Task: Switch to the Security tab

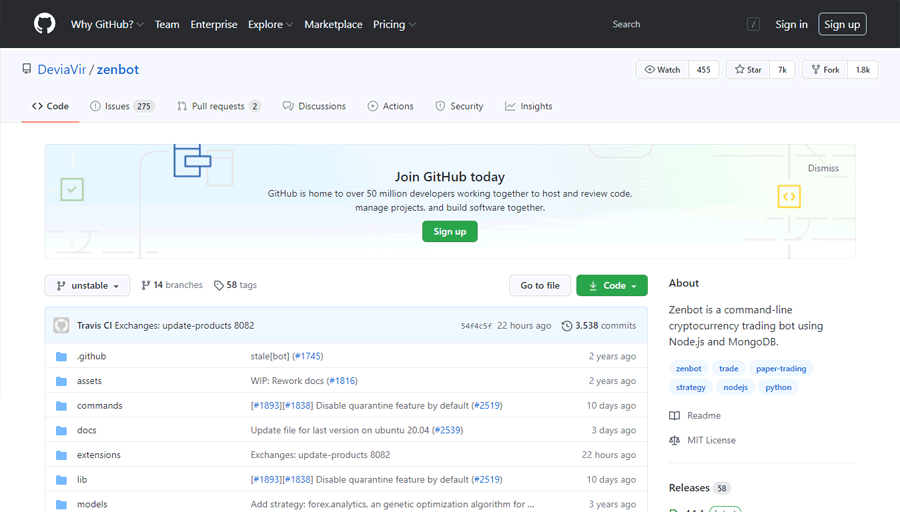Action: pyautogui.click(x=459, y=106)
